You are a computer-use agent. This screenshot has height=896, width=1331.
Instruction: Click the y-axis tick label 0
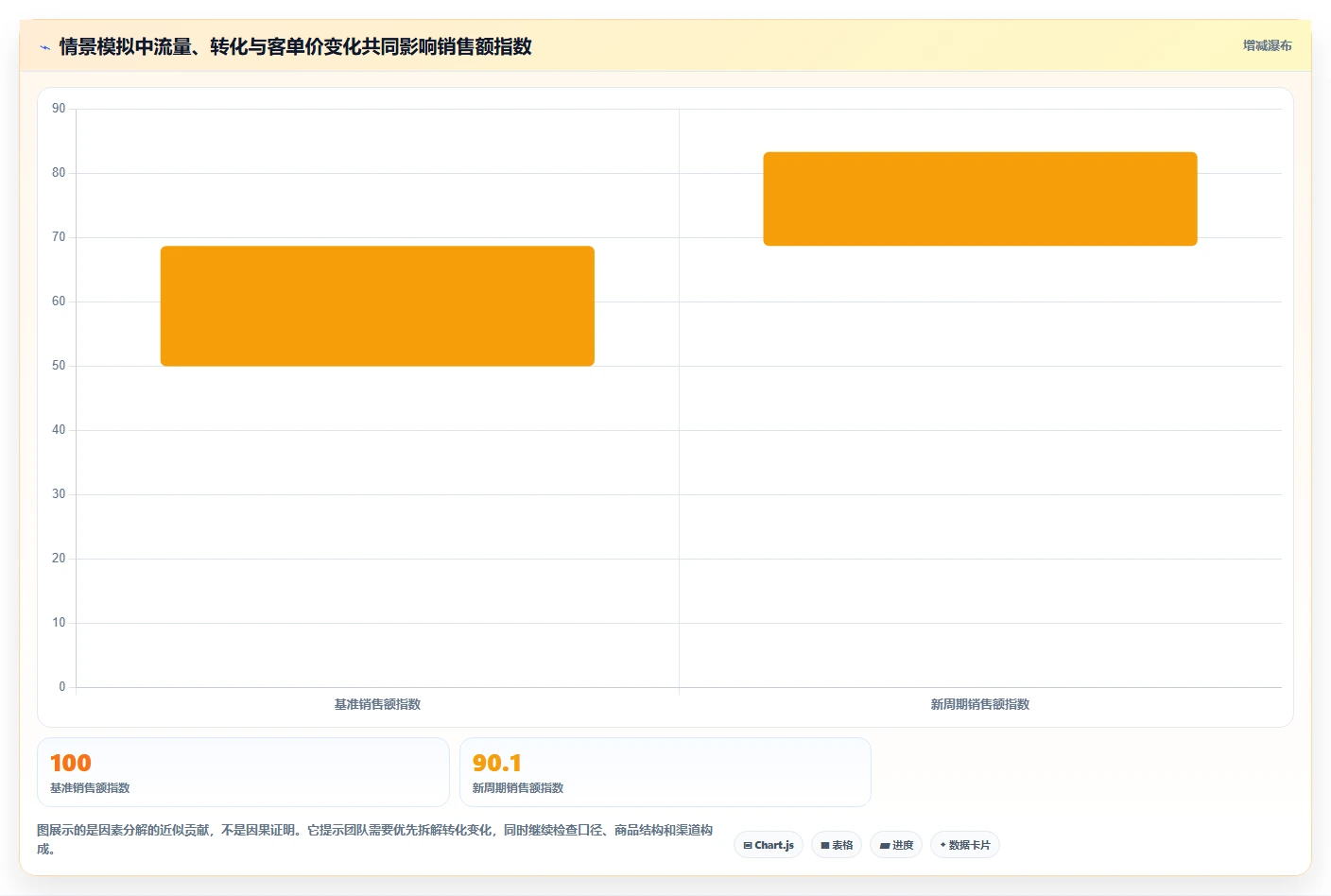[62, 687]
